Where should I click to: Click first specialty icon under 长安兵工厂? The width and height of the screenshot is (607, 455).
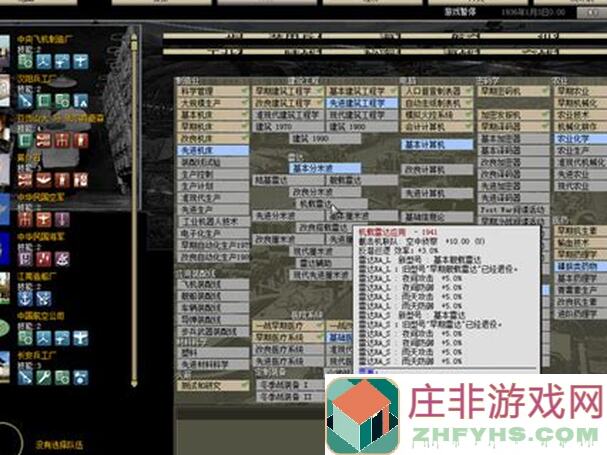tap(22, 378)
